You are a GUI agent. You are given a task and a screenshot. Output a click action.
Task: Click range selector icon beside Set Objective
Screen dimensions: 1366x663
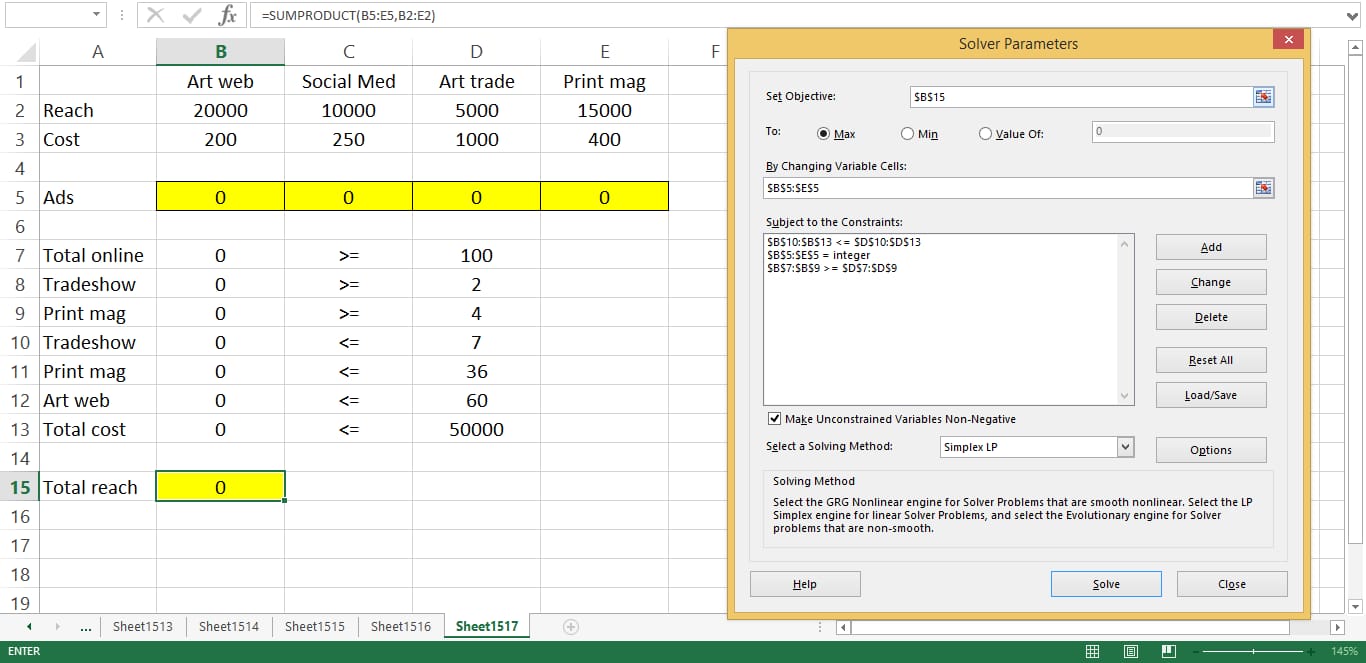pos(1263,96)
